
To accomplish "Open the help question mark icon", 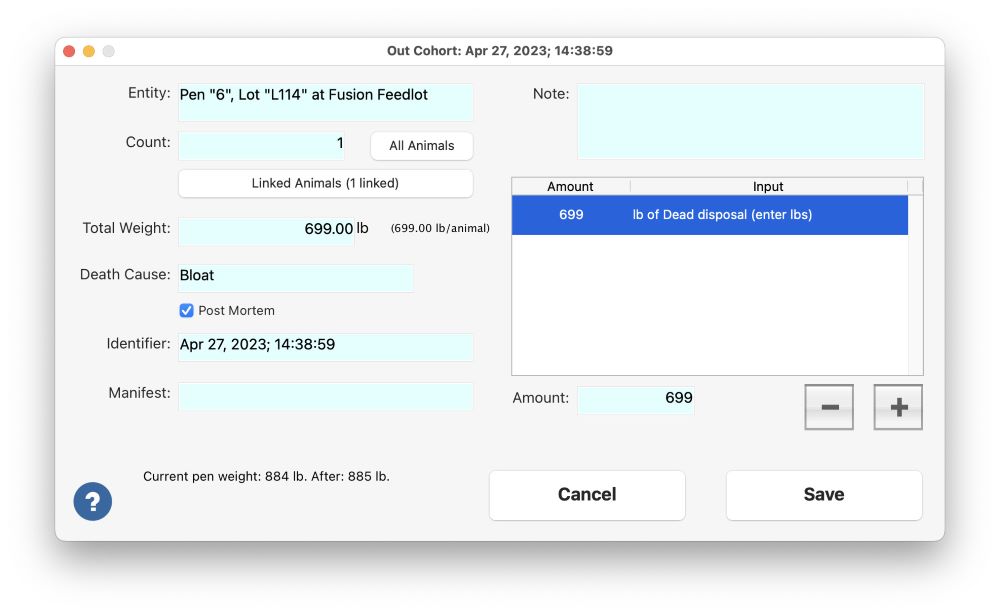I will [x=92, y=501].
